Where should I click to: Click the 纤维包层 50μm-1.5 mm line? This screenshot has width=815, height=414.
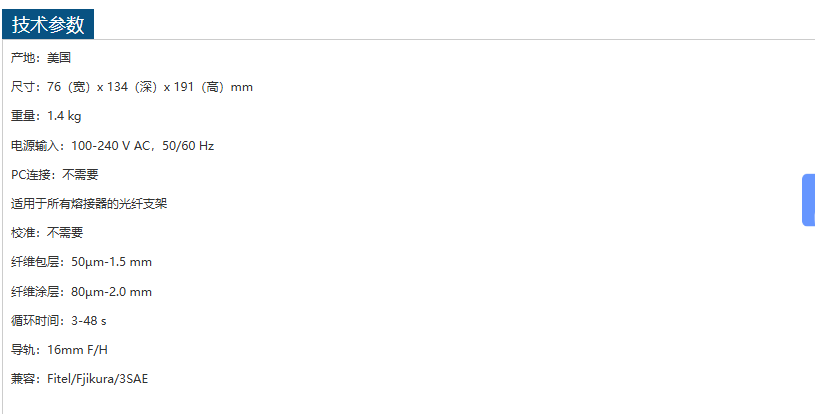point(81,262)
